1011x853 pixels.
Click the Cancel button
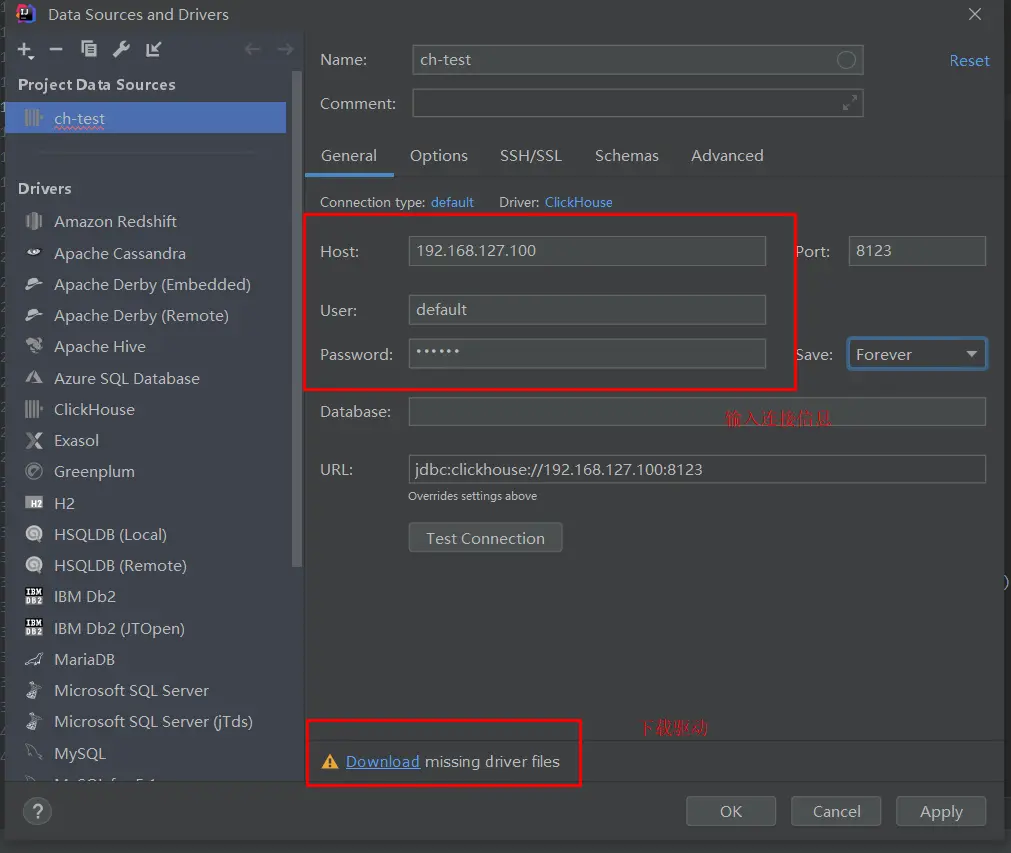tap(836, 811)
